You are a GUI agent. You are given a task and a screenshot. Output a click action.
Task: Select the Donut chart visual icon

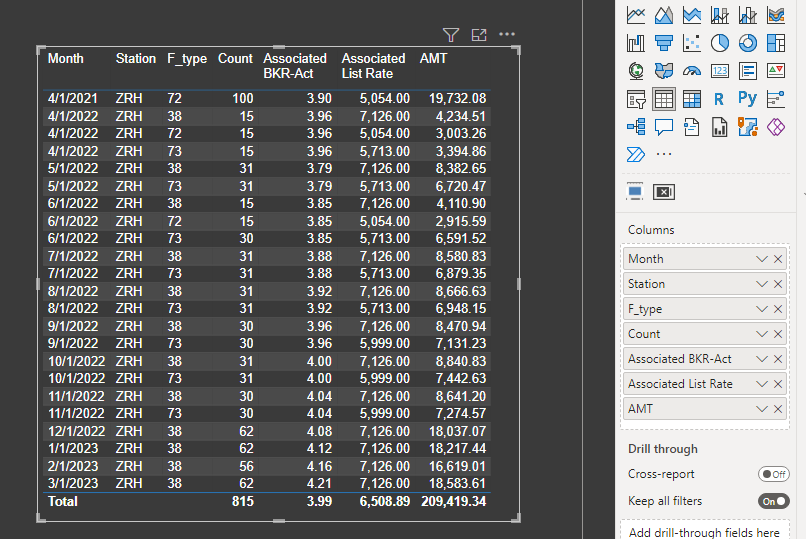point(747,43)
